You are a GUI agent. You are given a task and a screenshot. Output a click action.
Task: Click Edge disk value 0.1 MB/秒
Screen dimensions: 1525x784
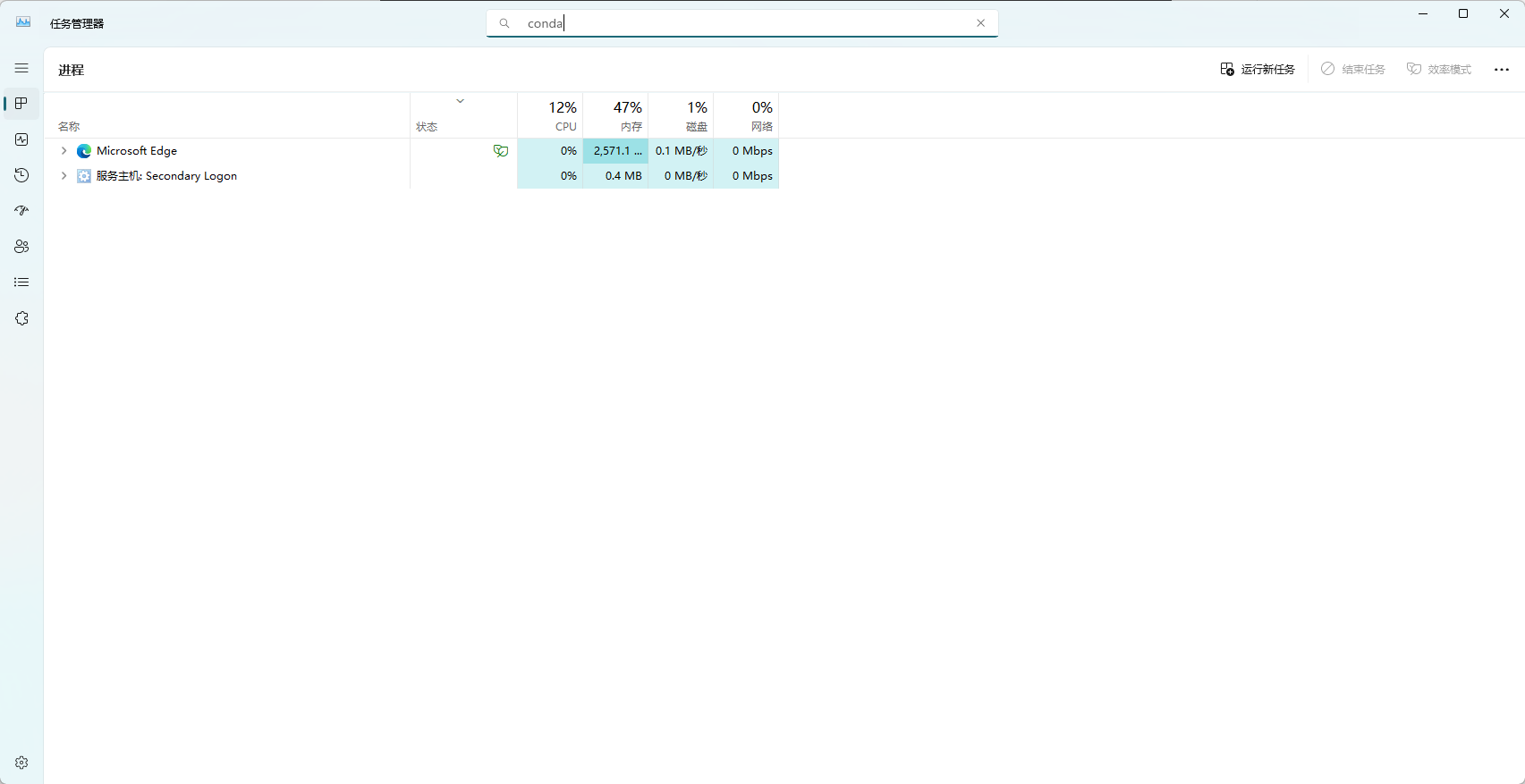pos(681,151)
